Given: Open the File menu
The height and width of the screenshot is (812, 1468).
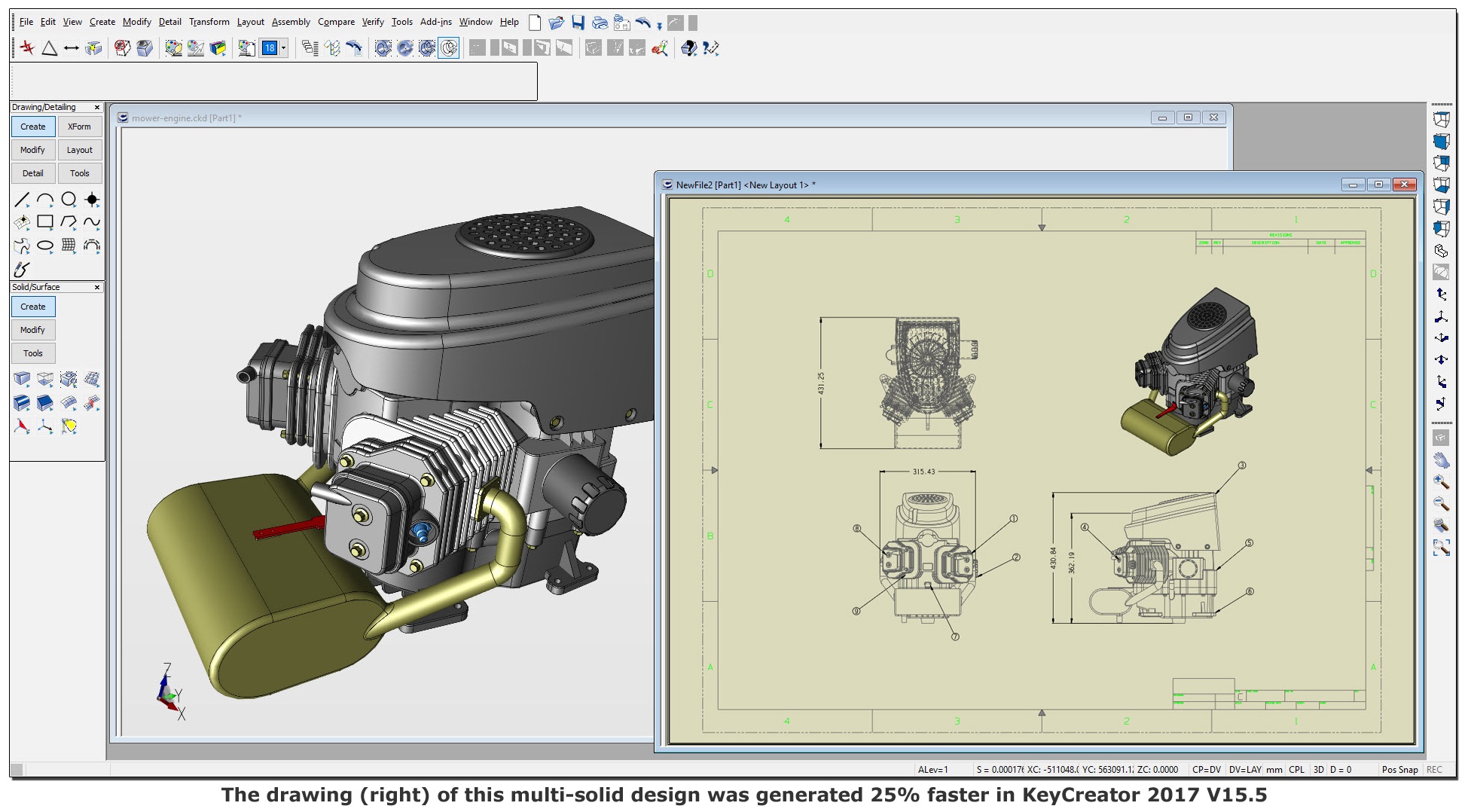Looking at the screenshot, I should (x=26, y=22).
